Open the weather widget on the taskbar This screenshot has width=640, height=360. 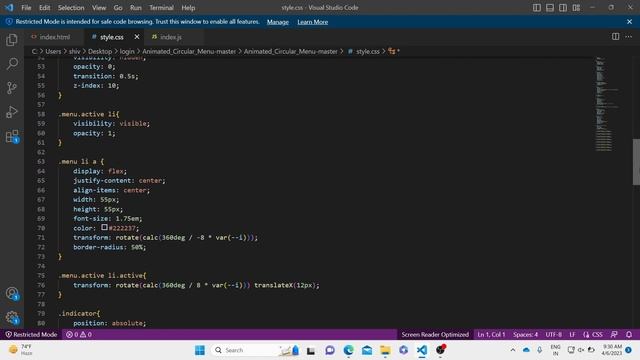point(20,350)
